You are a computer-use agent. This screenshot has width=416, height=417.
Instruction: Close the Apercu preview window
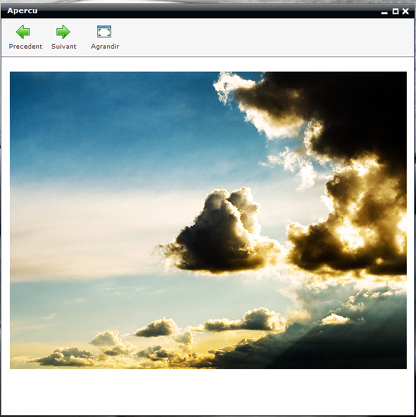coord(406,11)
